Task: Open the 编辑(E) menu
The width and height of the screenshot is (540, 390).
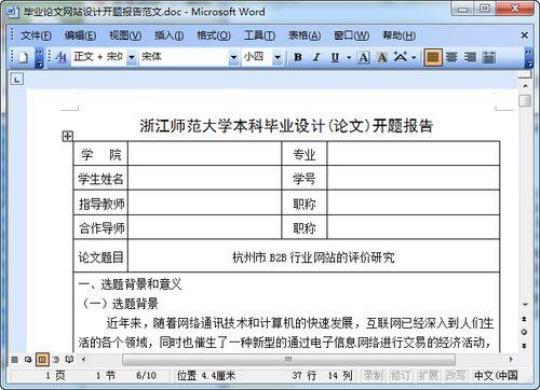Action: click(x=80, y=35)
